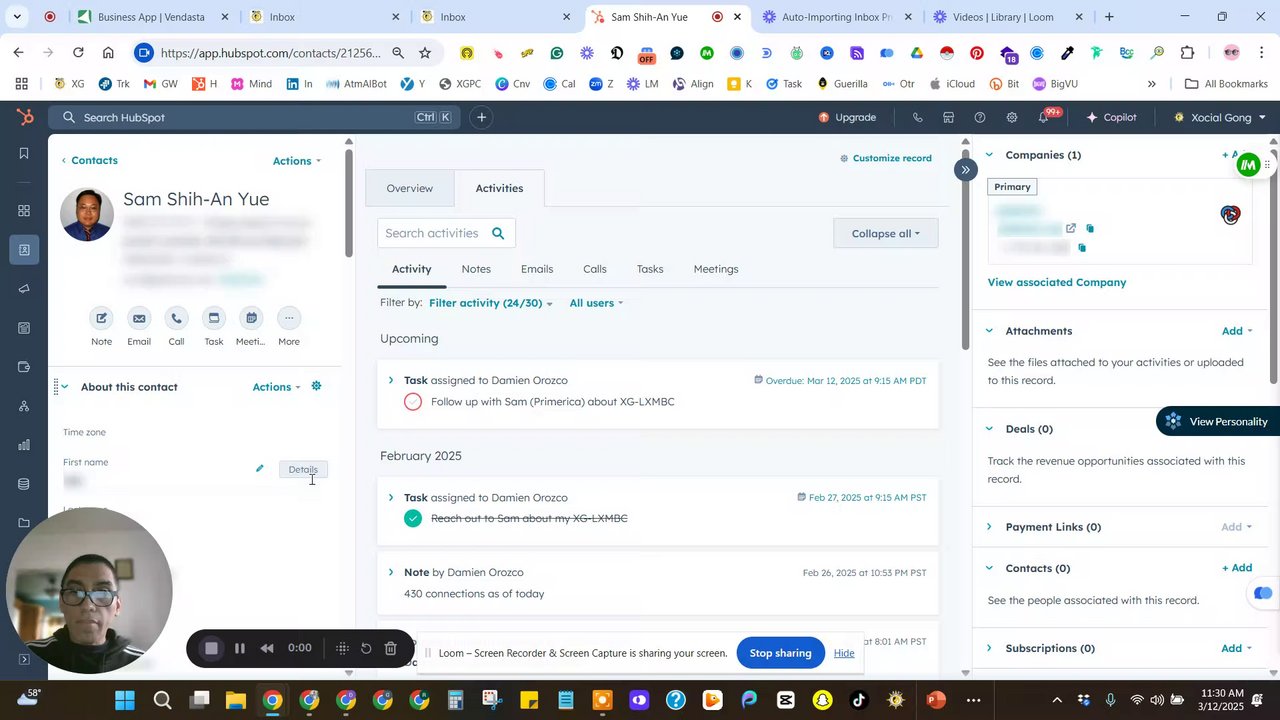Switch to the Overview tab

[x=410, y=188]
